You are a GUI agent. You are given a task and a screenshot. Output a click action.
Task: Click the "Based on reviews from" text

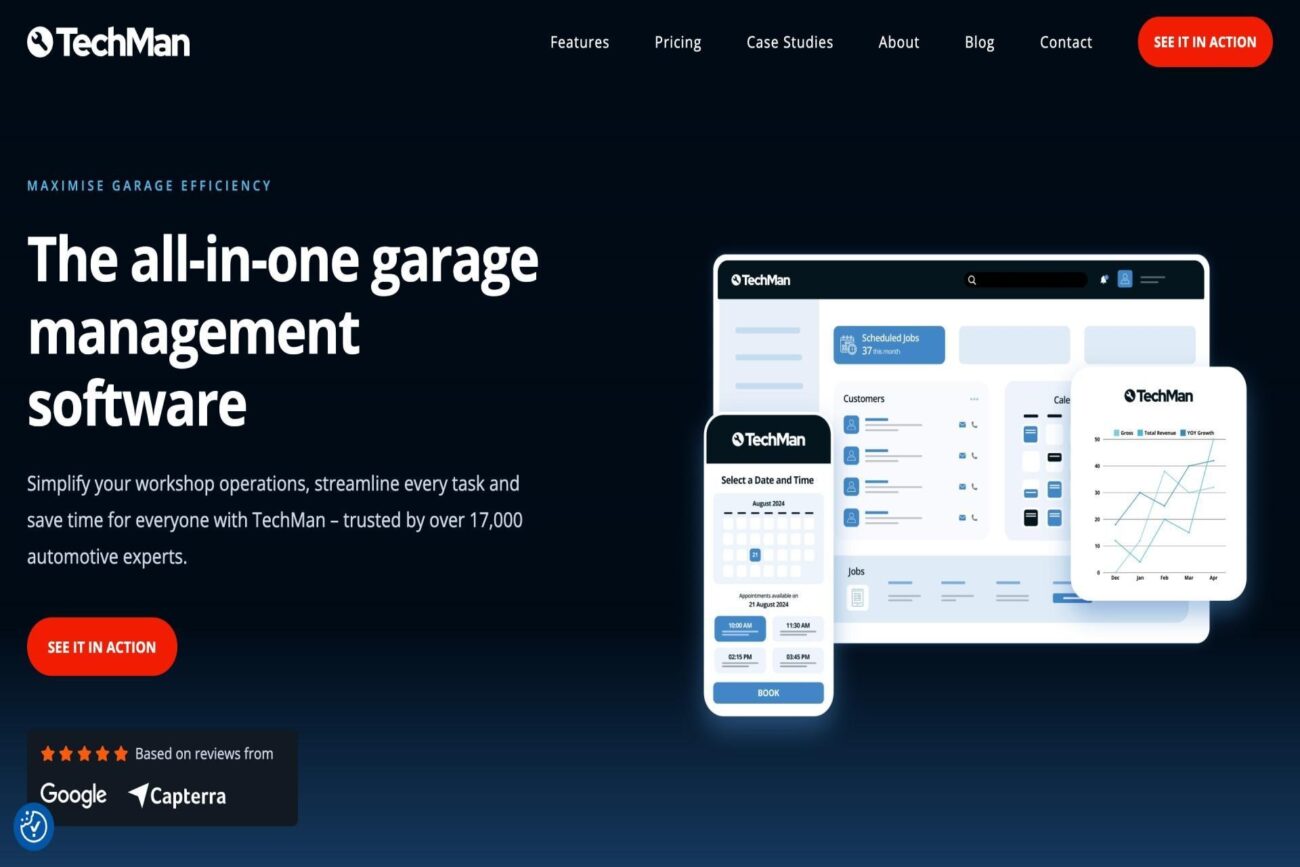point(204,754)
